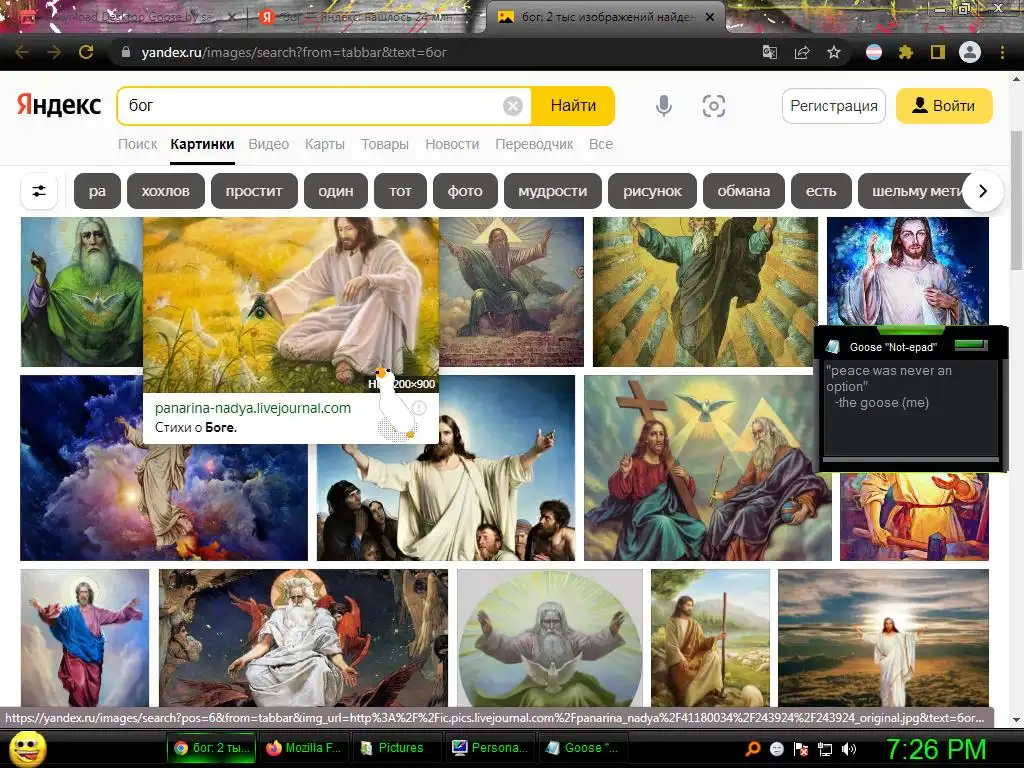Open the image filters slider icon
Image resolution: width=1024 pixels, height=768 pixels.
[x=39, y=191]
